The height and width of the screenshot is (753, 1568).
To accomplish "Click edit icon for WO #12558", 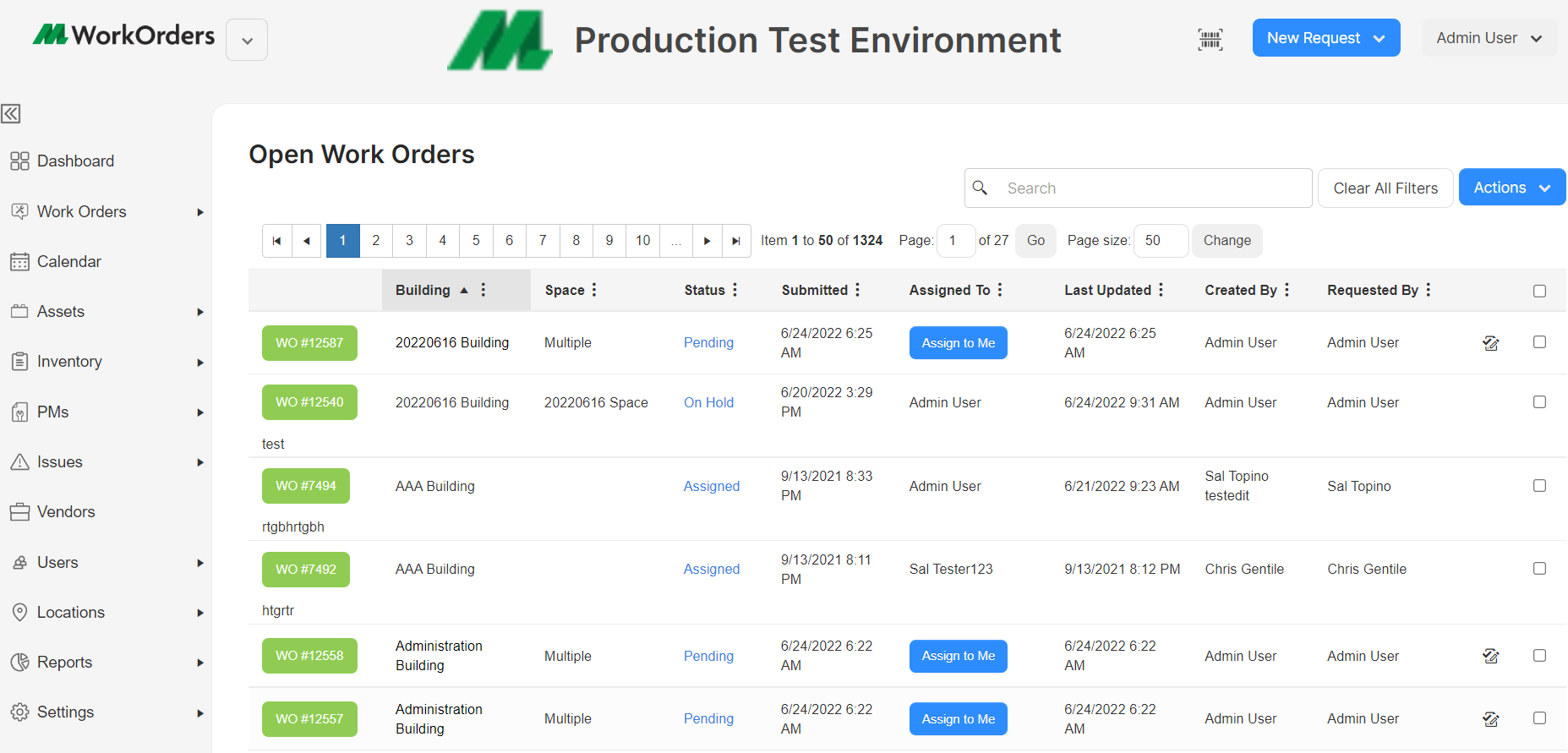I will coord(1491,656).
